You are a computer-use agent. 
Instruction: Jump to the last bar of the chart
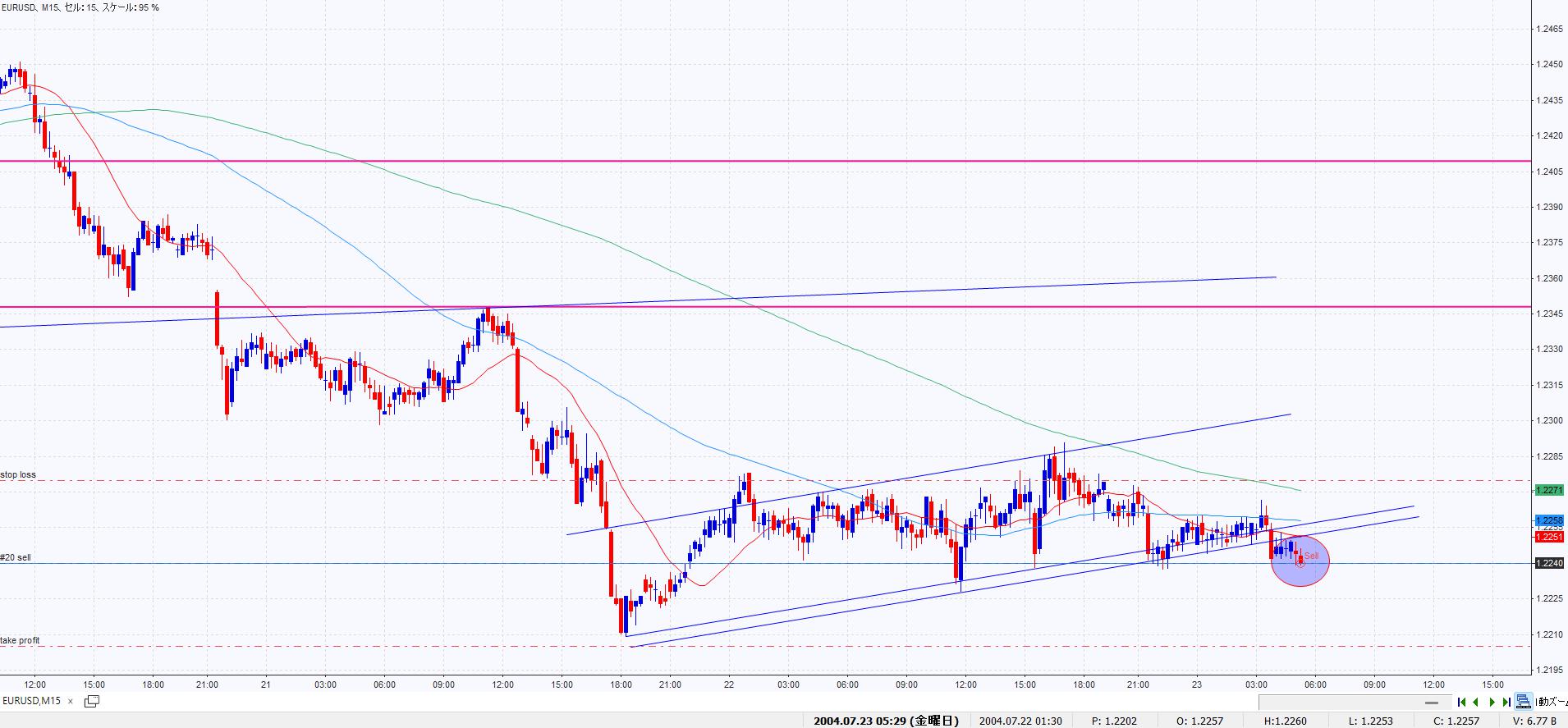tap(1506, 702)
